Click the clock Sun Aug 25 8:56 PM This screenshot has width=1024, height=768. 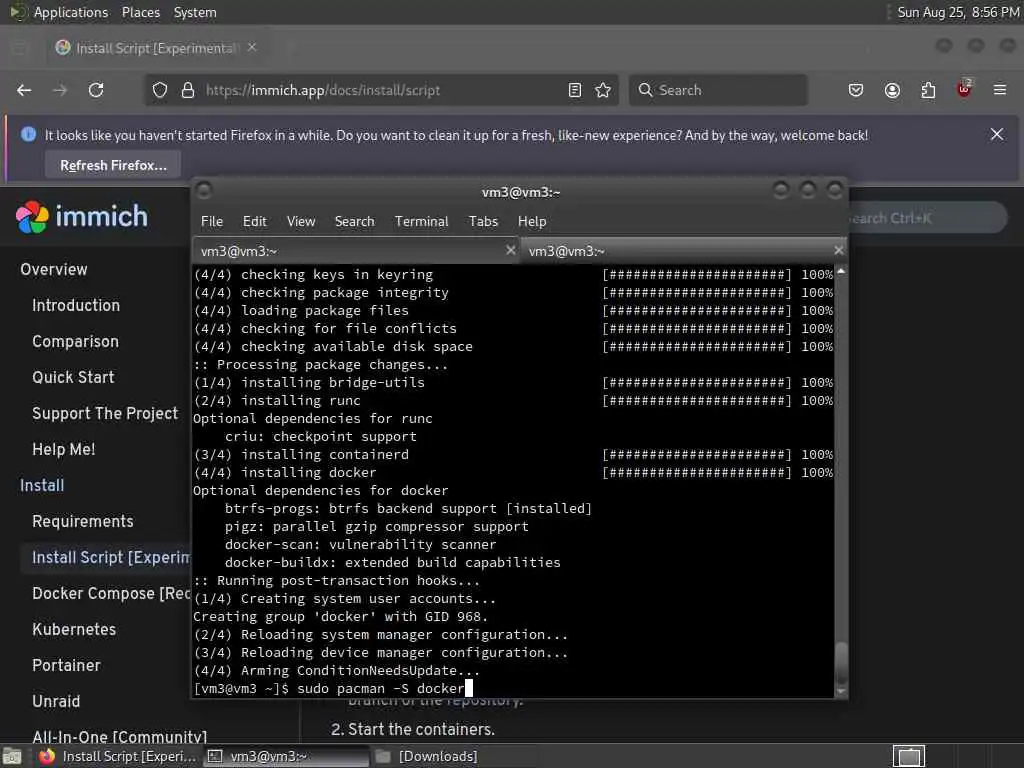(957, 12)
